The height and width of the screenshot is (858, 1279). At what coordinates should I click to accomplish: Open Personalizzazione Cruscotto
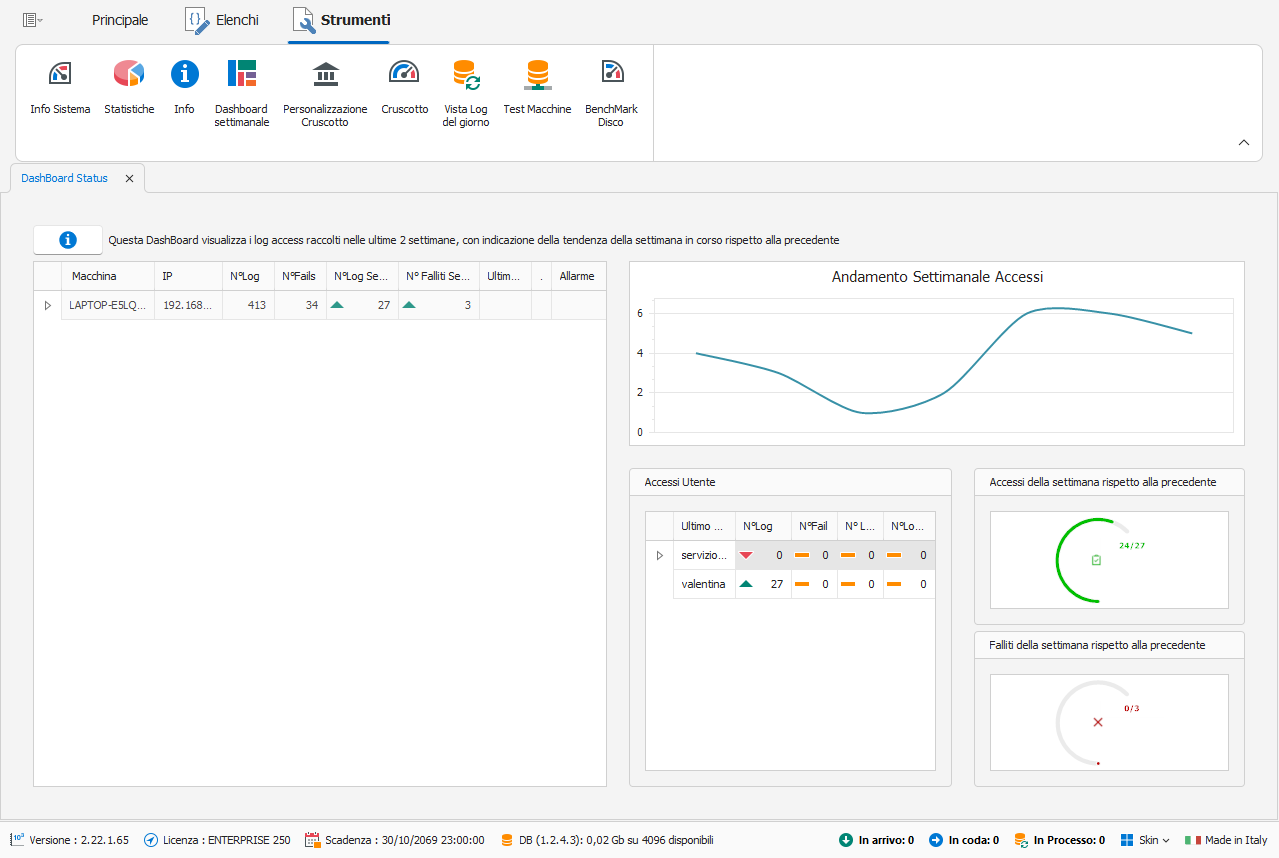coord(325,94)
